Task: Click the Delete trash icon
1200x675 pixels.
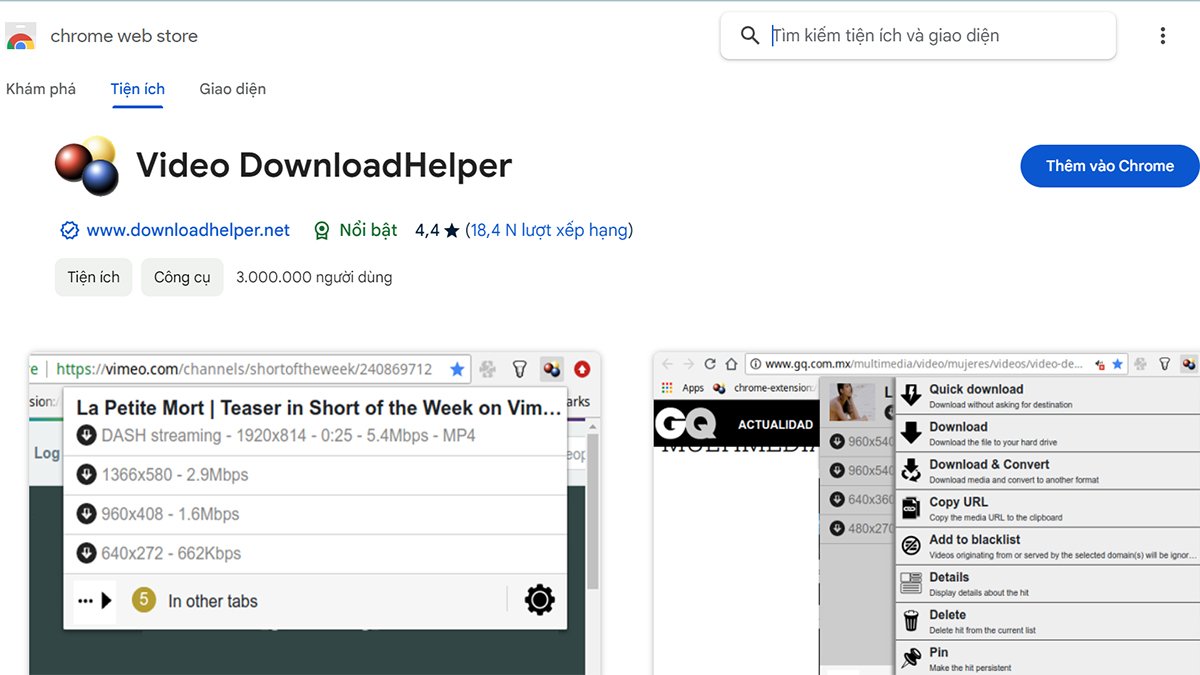Action: click(x=913, y=620)
